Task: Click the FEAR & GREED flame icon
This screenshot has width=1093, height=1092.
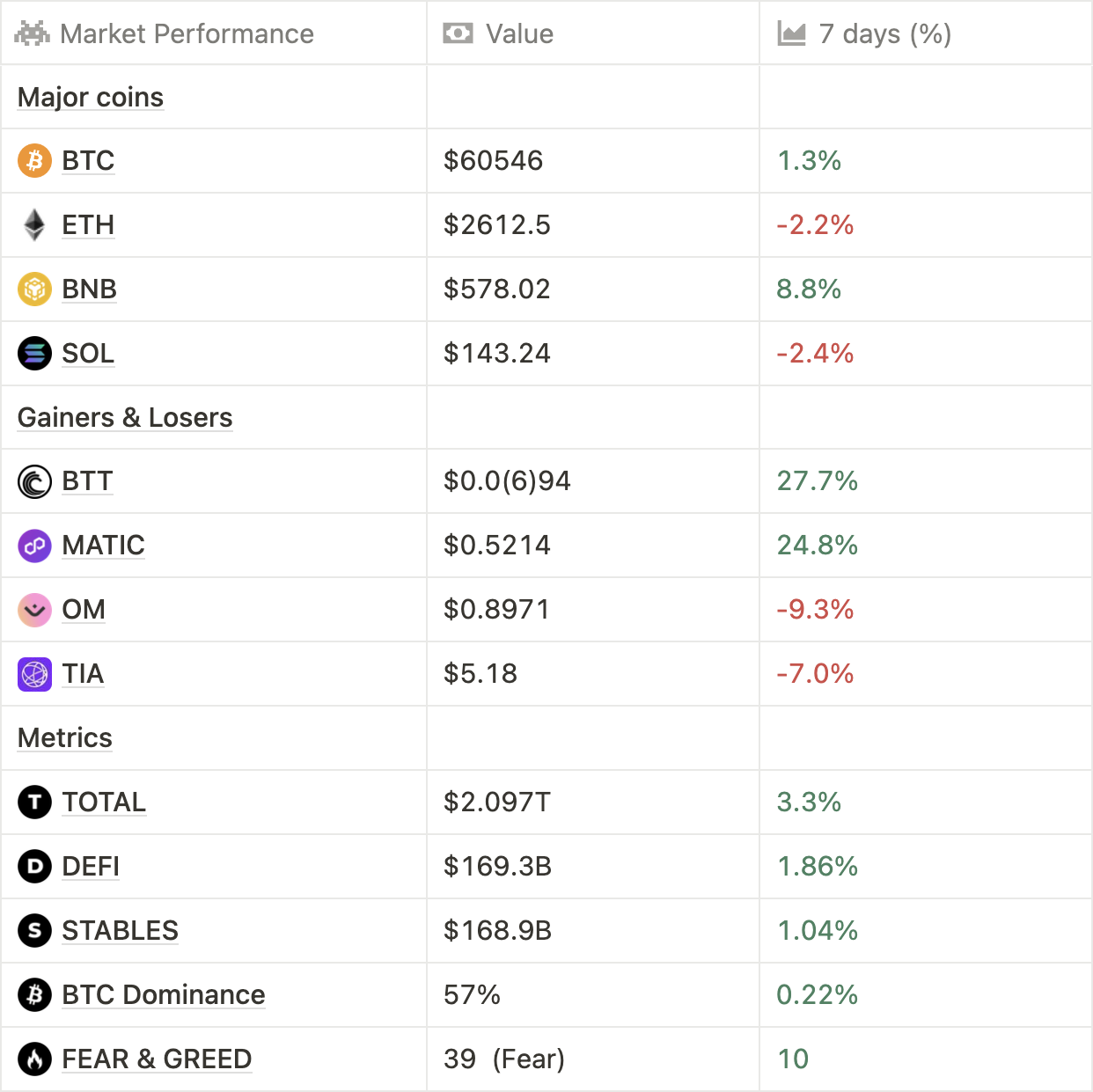Action: 35,1059
